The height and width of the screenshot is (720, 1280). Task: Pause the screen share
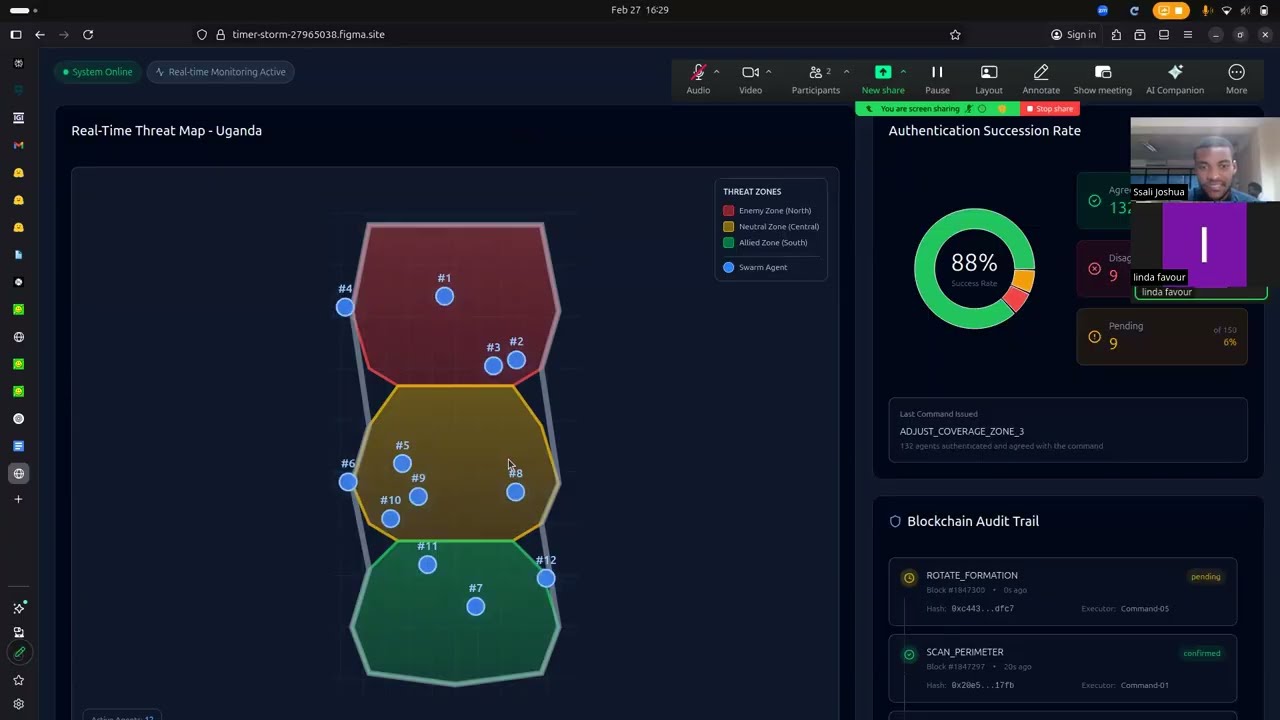tap(937, 79)
